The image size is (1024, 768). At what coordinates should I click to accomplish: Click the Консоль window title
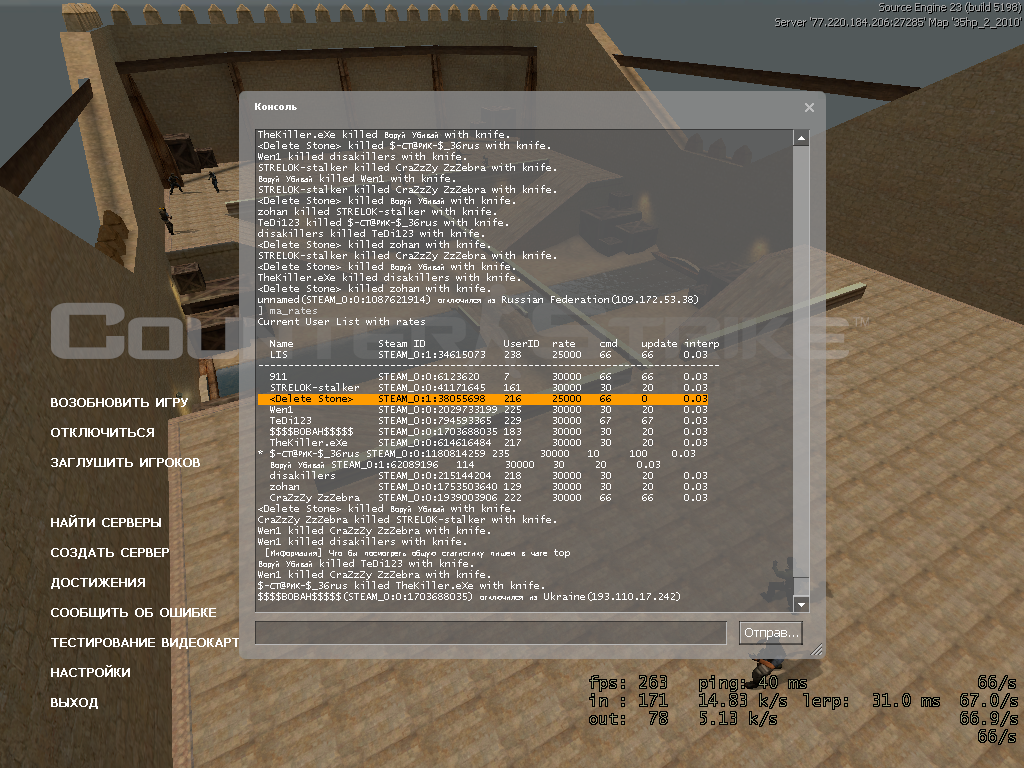tap(276, 106)
